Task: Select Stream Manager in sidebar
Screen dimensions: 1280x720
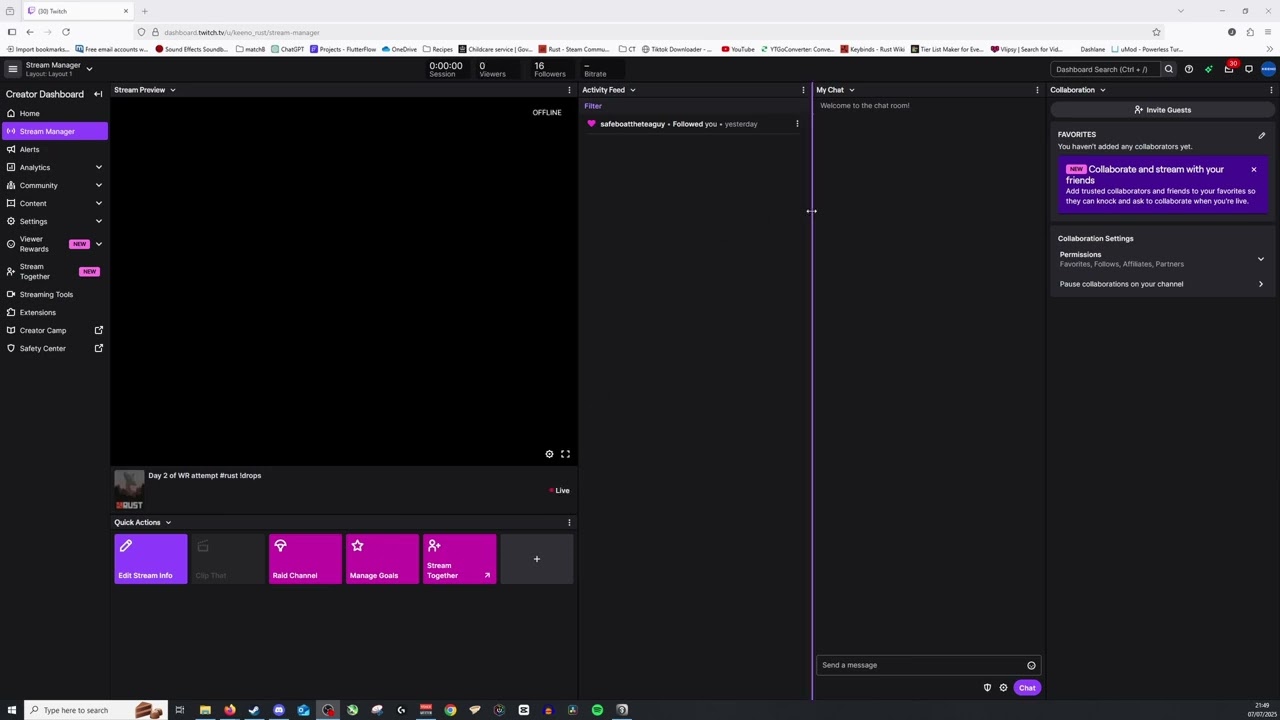Action: pyautogui.click(x=55, y=131)
